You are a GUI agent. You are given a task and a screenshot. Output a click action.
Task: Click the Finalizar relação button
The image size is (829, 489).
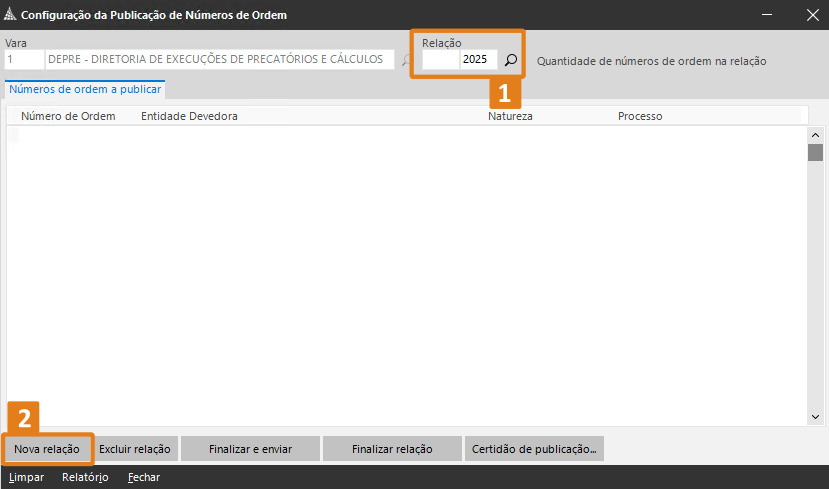pos(392,449)
